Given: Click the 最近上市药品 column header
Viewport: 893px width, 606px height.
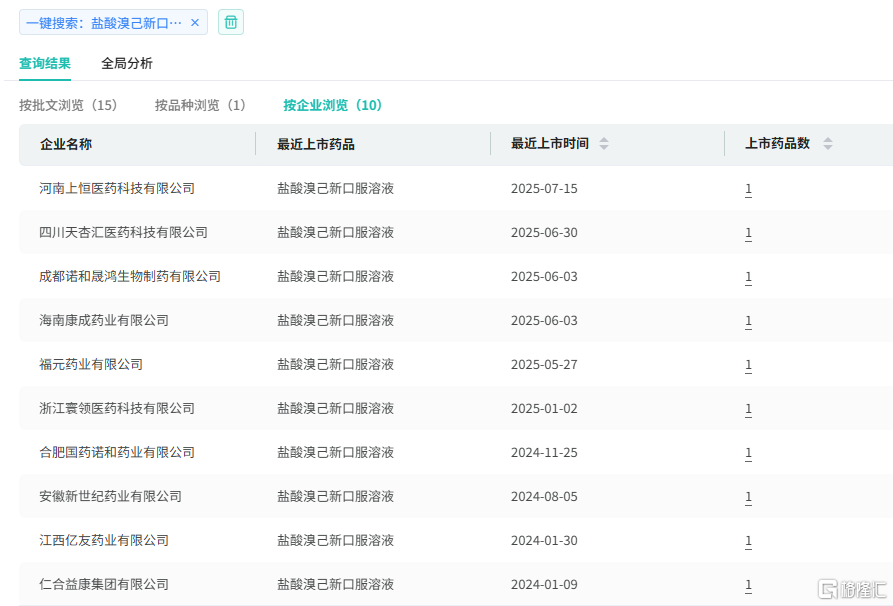Looking at the screenshot, I should [316, 144].
